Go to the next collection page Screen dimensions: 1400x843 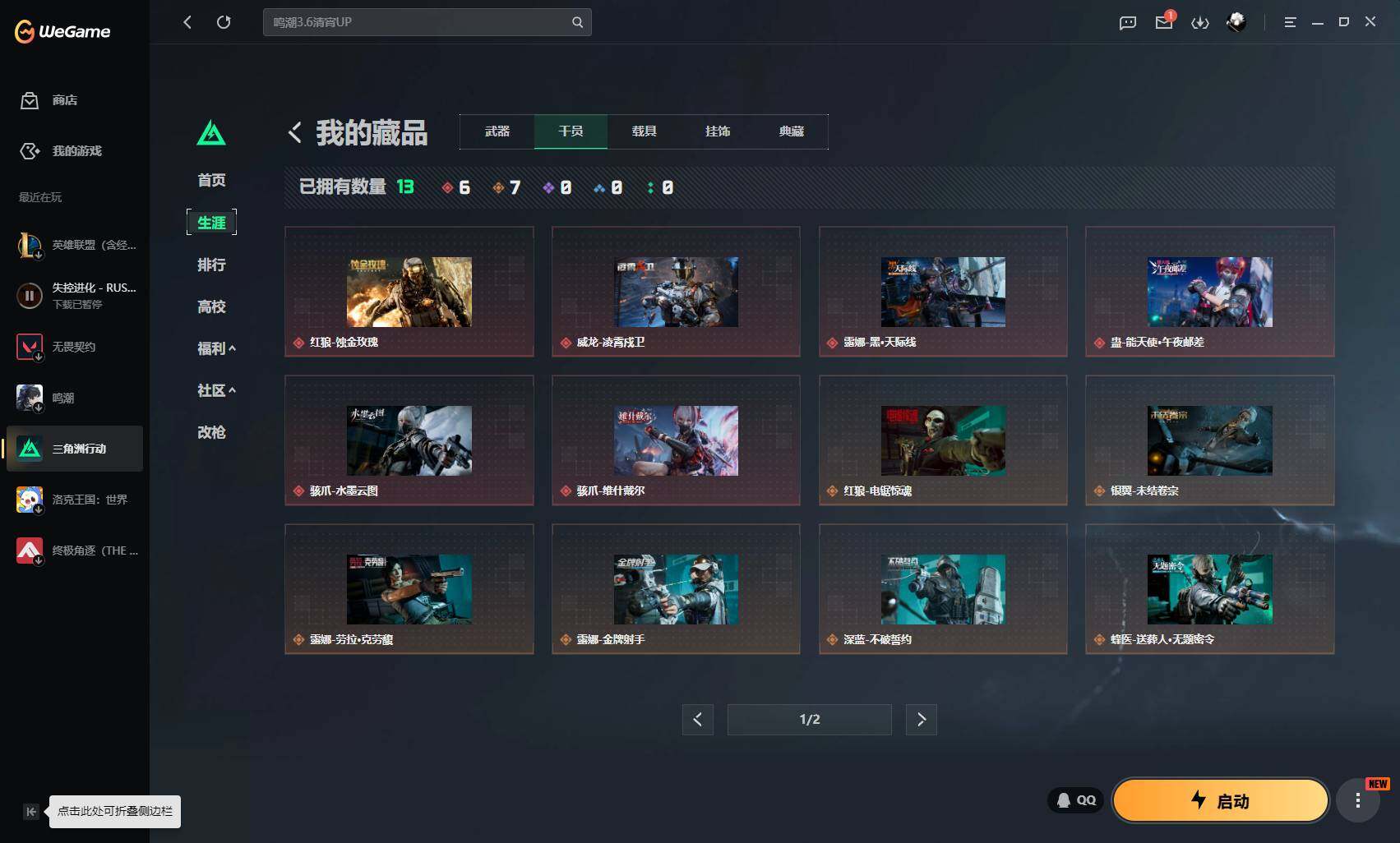pyautogui.click(x=922, y=720)
